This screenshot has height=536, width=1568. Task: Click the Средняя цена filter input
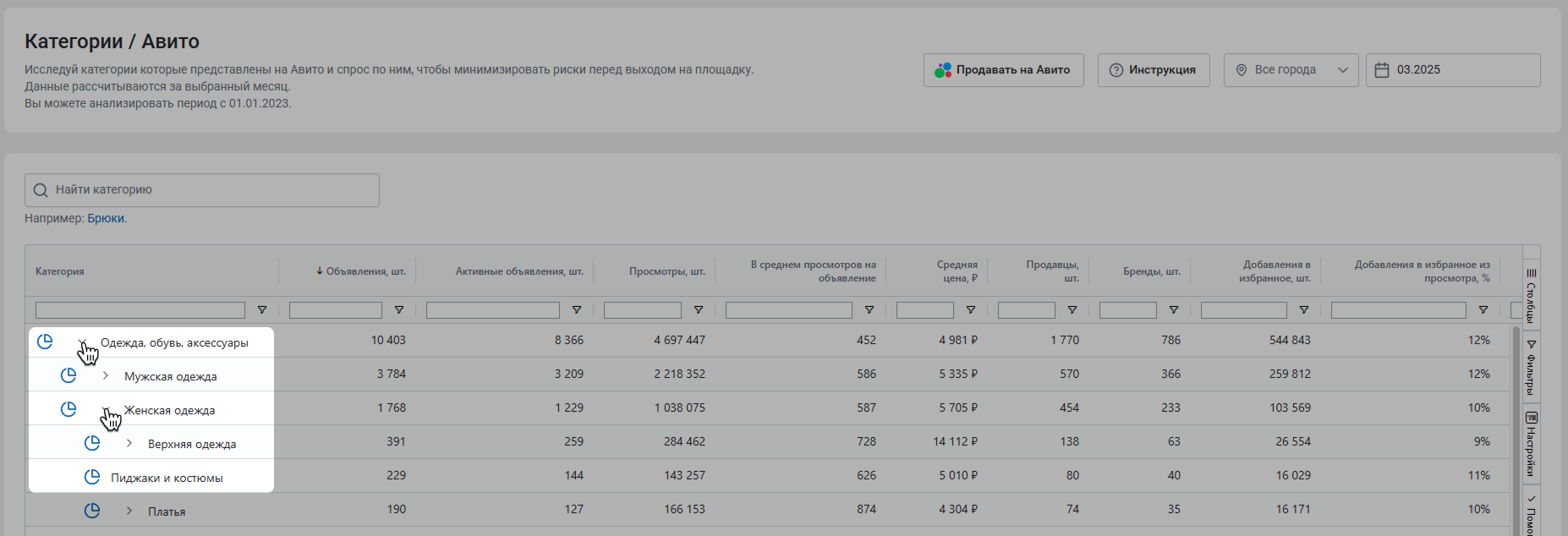pos(925,310)
